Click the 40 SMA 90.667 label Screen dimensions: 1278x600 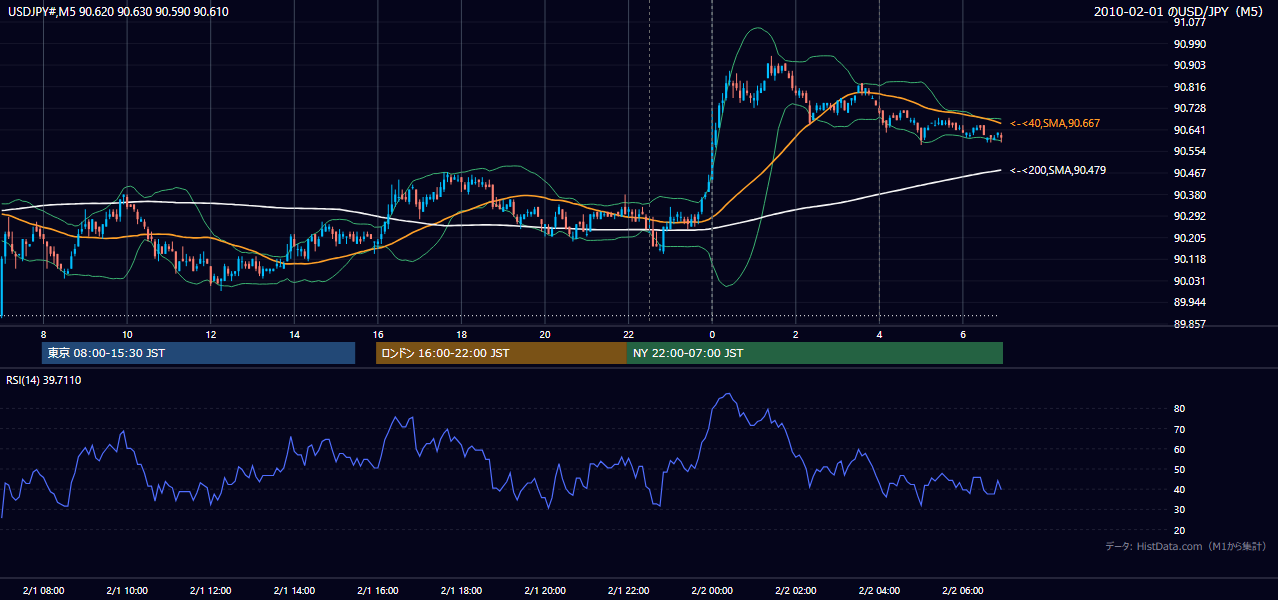(x=1055, y=123)
